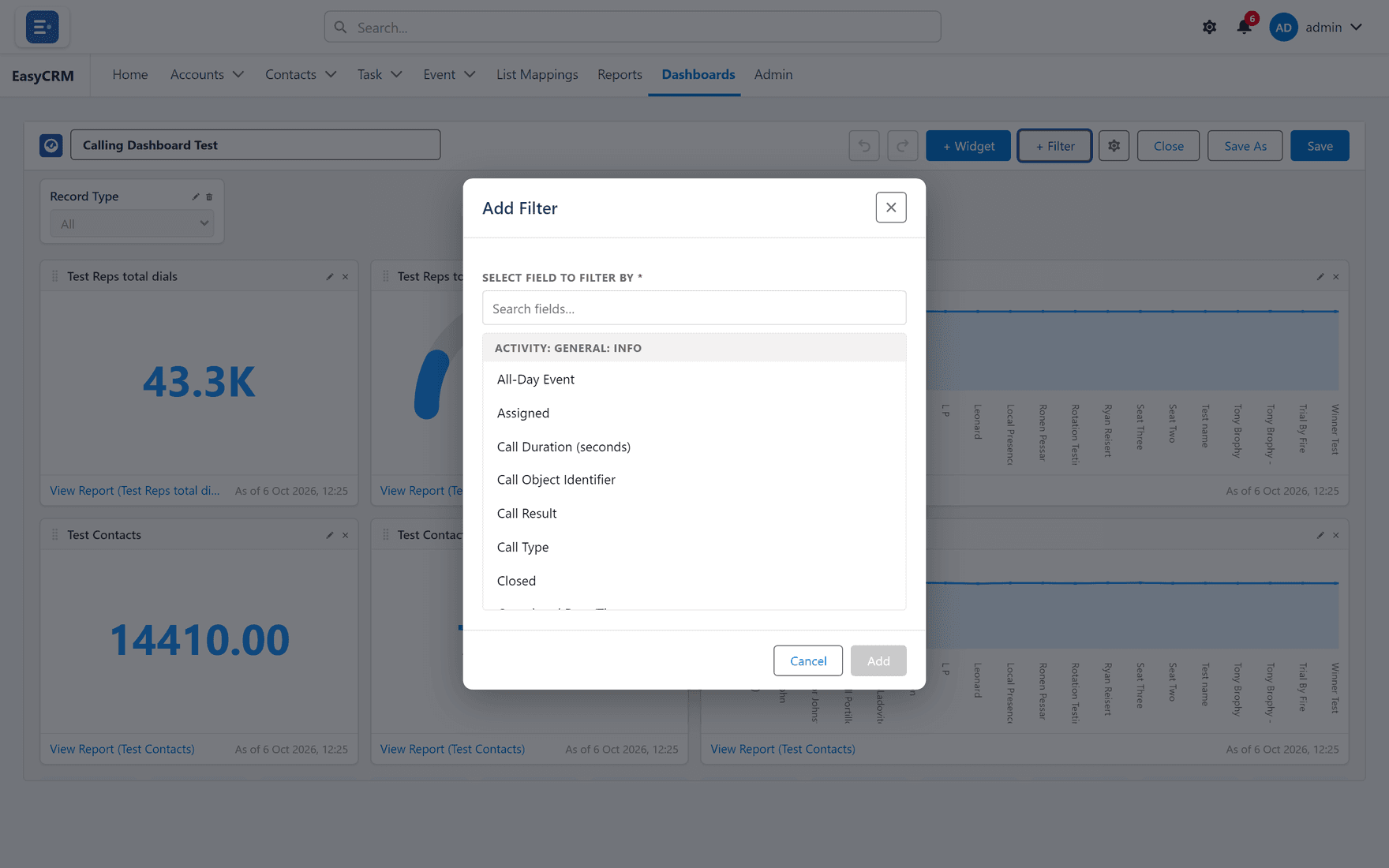Grab the Test Reps total dials drag handle
The height and width of the screenshot is (868, 1389).
pos(54,276)
